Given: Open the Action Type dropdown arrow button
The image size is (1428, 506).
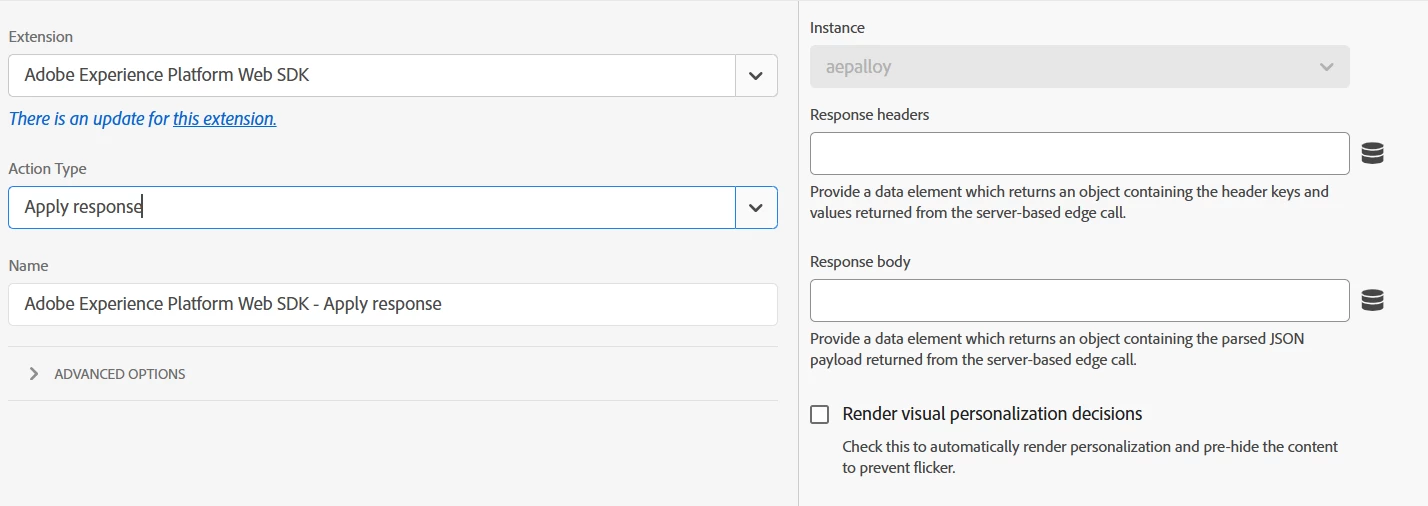Looking at the screenshot, I should click(756, 207).
